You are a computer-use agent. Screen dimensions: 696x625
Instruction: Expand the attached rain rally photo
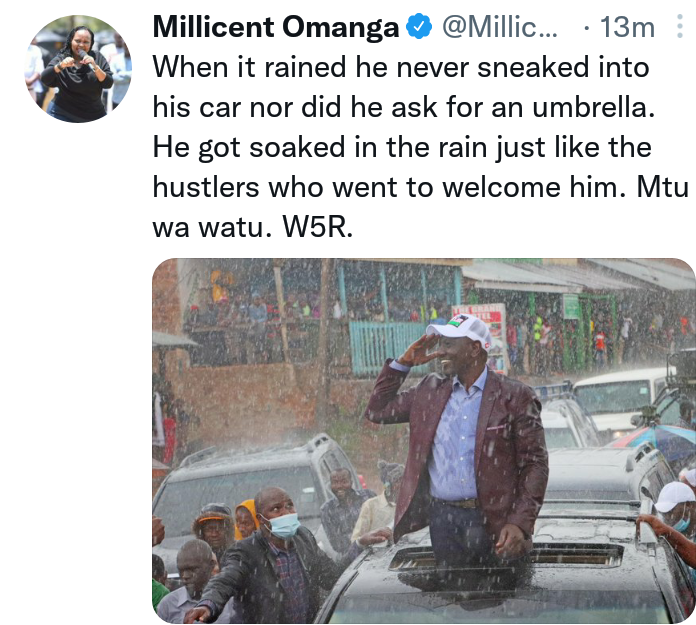coord(424,440)
